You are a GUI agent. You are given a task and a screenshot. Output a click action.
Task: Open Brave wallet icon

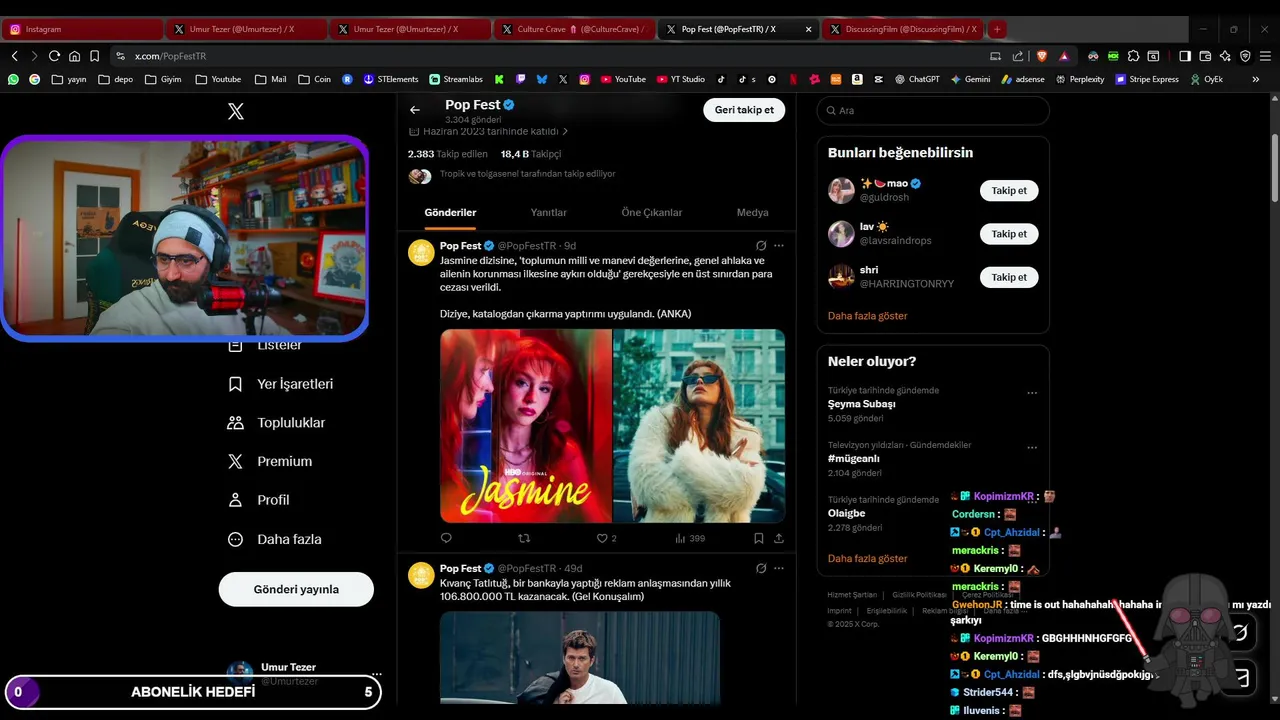[x=1205, y=56]
